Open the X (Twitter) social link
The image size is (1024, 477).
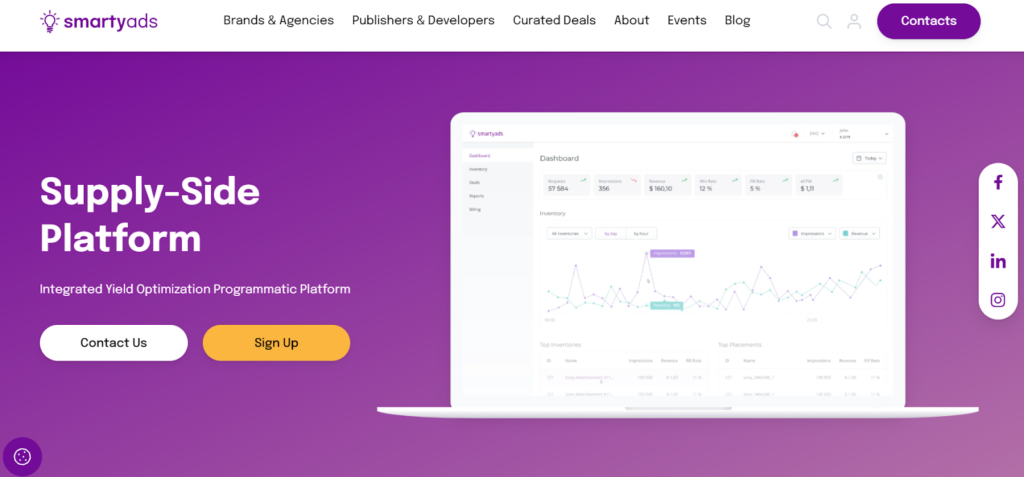[997, 222]
